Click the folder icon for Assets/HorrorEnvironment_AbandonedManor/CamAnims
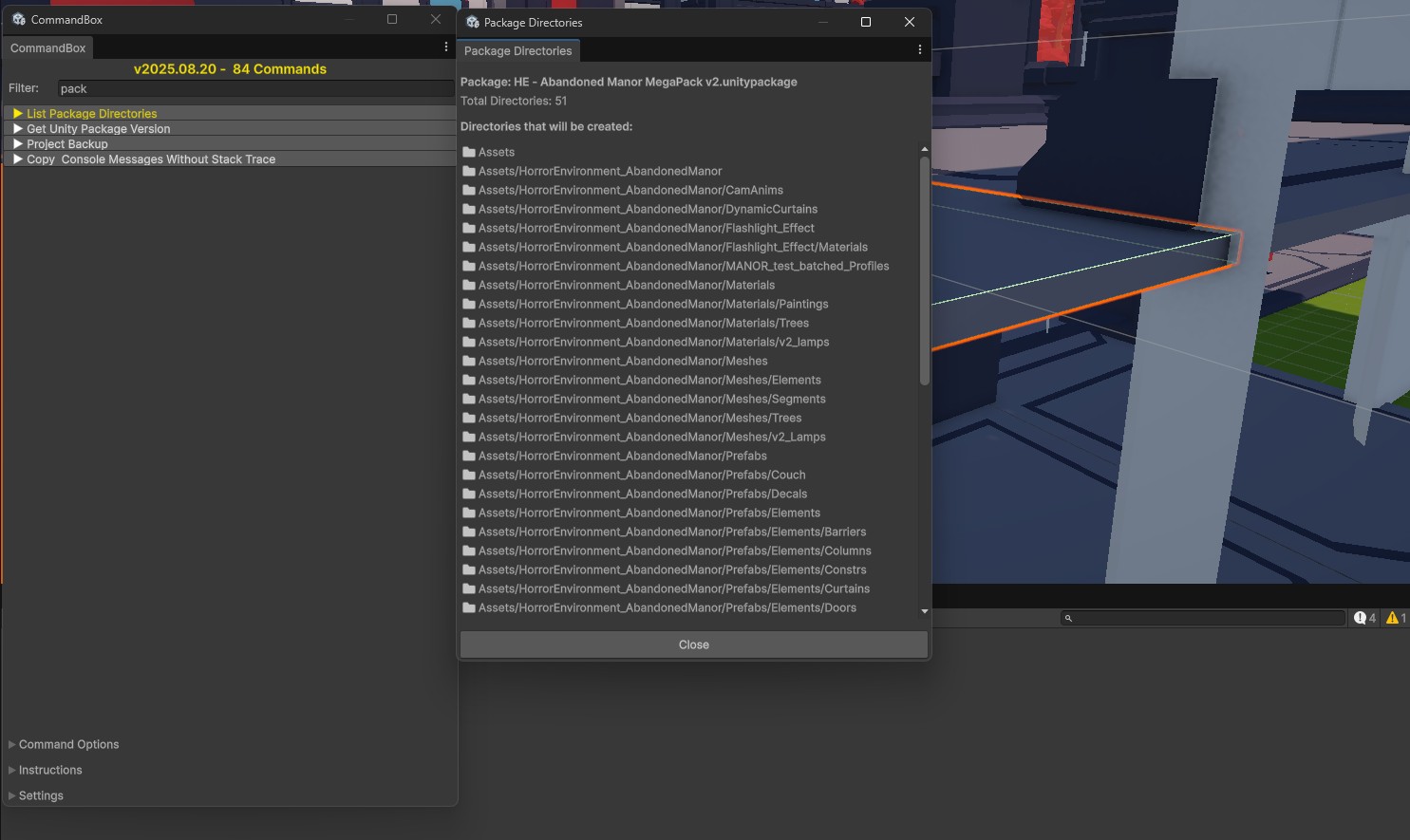Viewport: 1410px width, 840px height. (468, 190)
